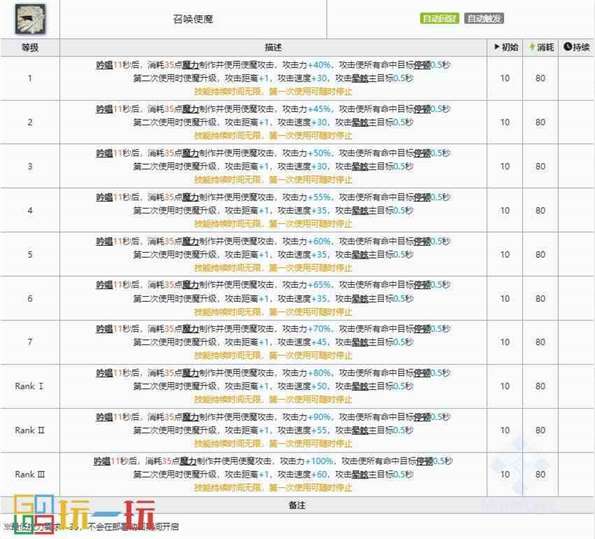The height and width of the screenshot is (539, 595).
Task: Click the 等级 column header
Action: (x=30, y=47)
